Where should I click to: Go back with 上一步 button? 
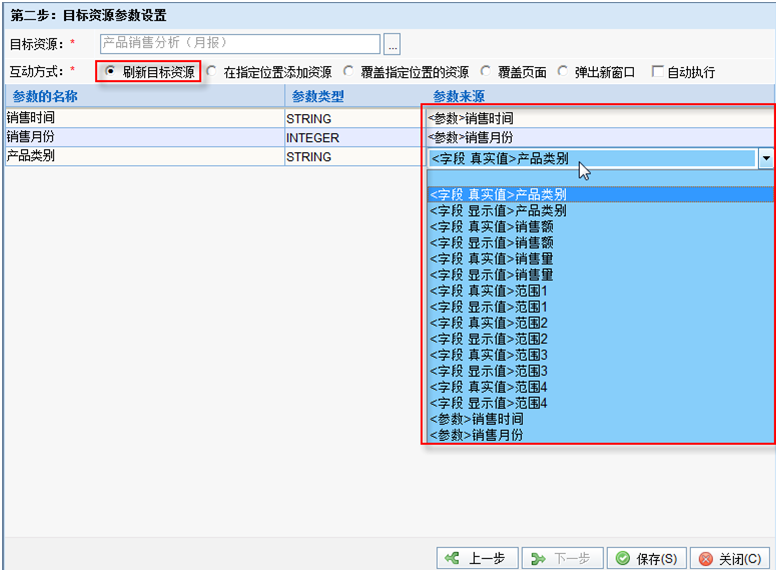[477, 559]
